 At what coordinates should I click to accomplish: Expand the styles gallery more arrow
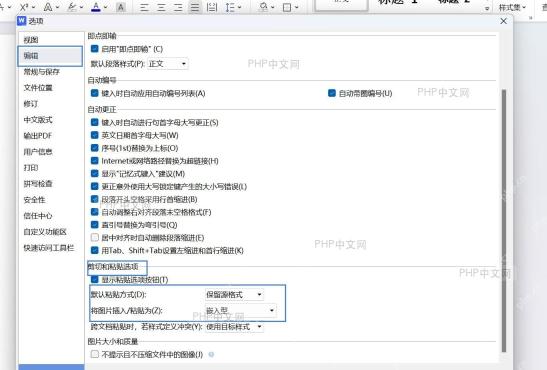[487, 8]
